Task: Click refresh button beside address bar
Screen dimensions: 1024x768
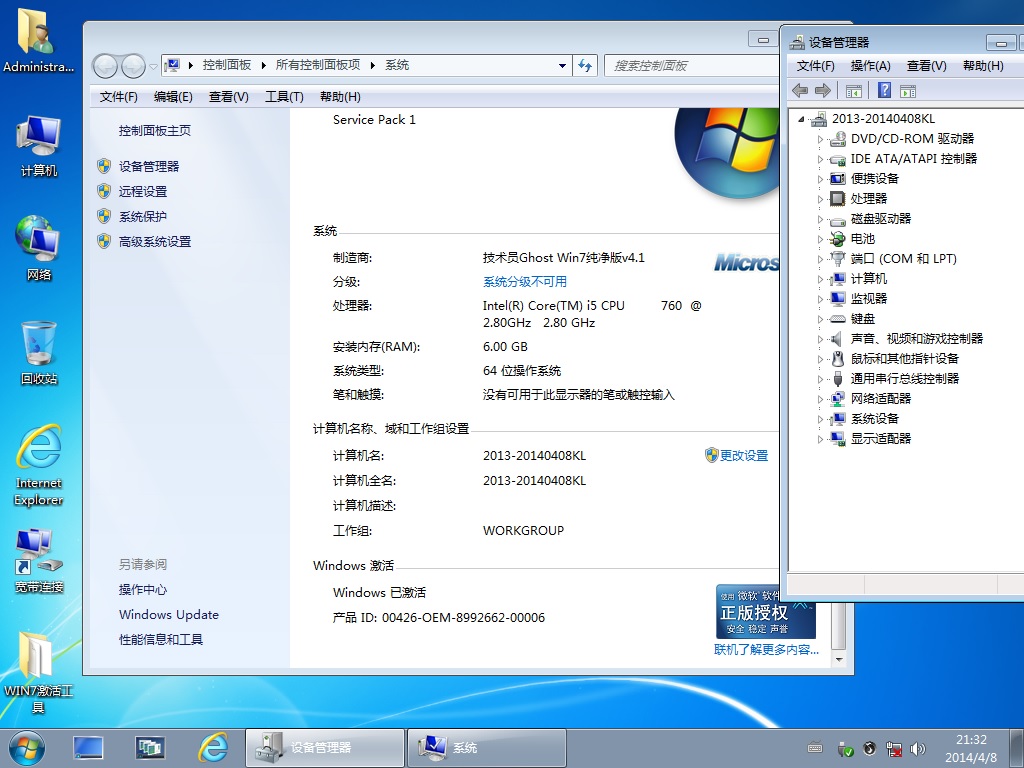Action: click(585, 65)
